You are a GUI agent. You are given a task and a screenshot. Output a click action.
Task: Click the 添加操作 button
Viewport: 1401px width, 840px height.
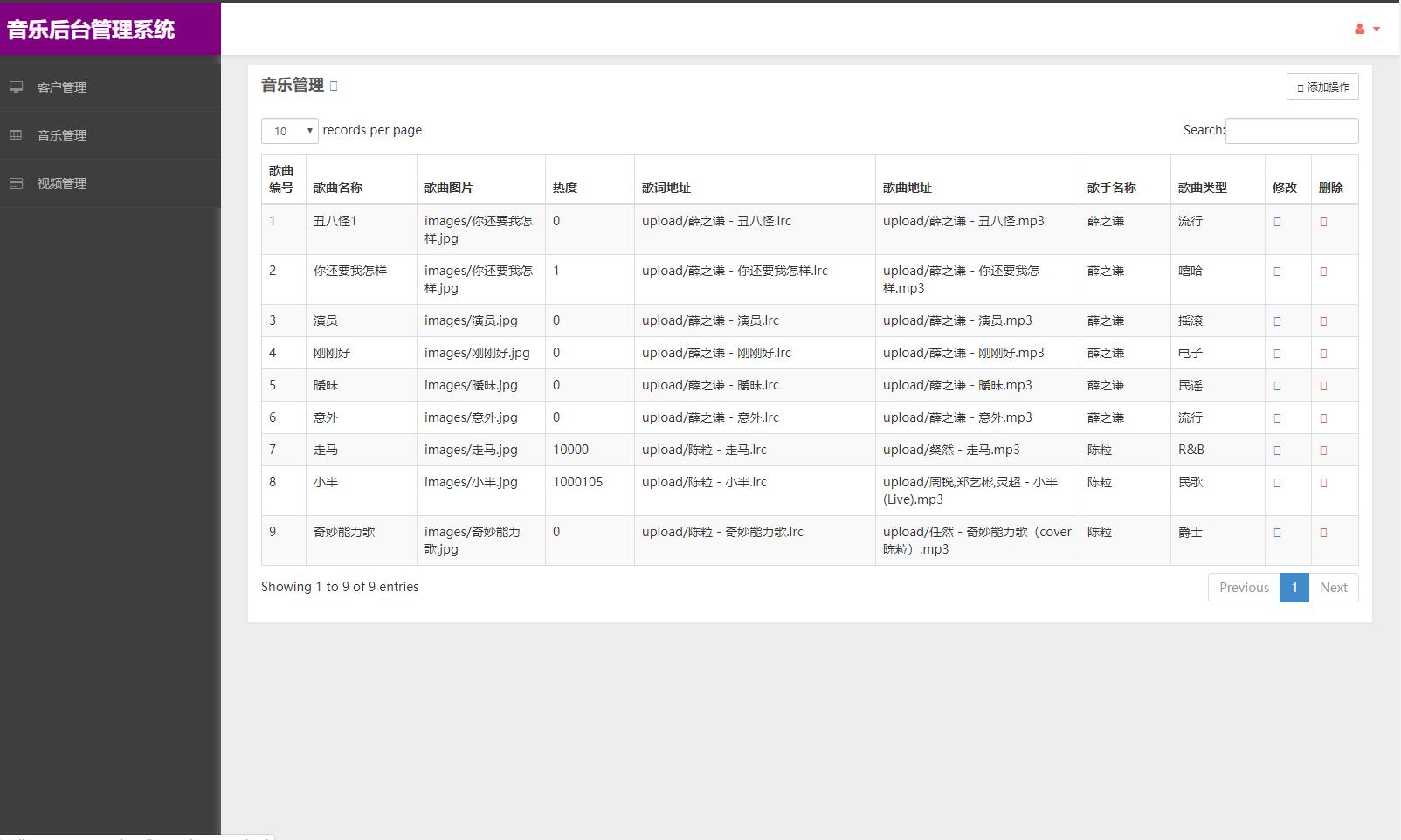1322,86
